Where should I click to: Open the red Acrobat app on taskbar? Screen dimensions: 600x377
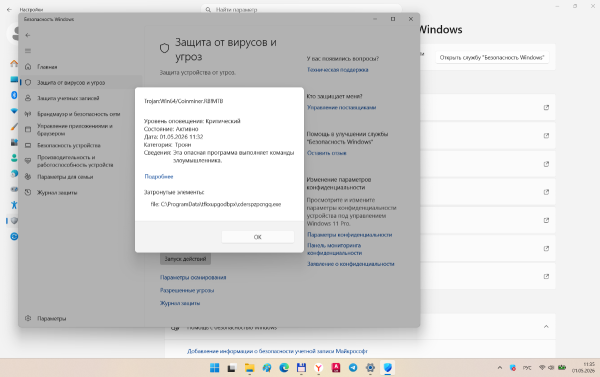(x=336, y=368)
